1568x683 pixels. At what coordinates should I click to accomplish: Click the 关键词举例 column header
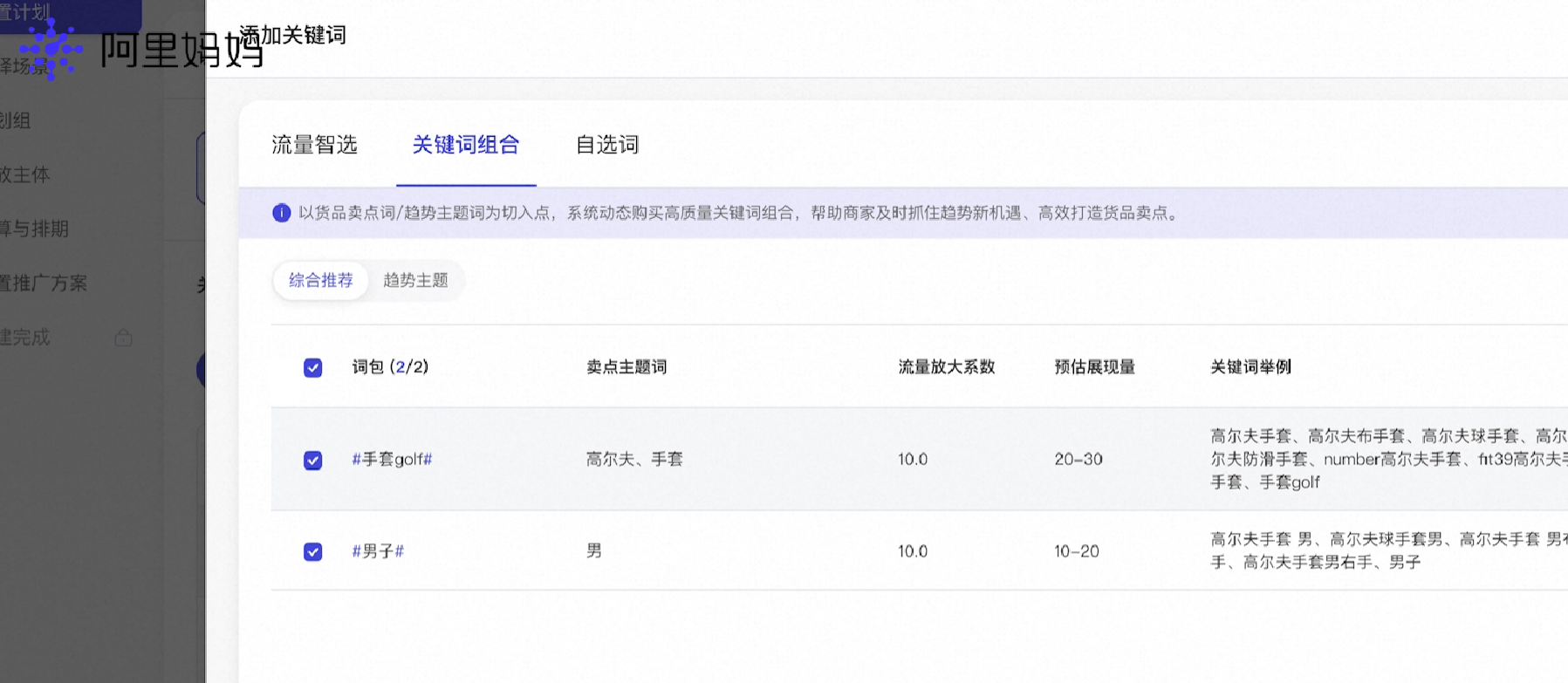(x=1250, y=367)
